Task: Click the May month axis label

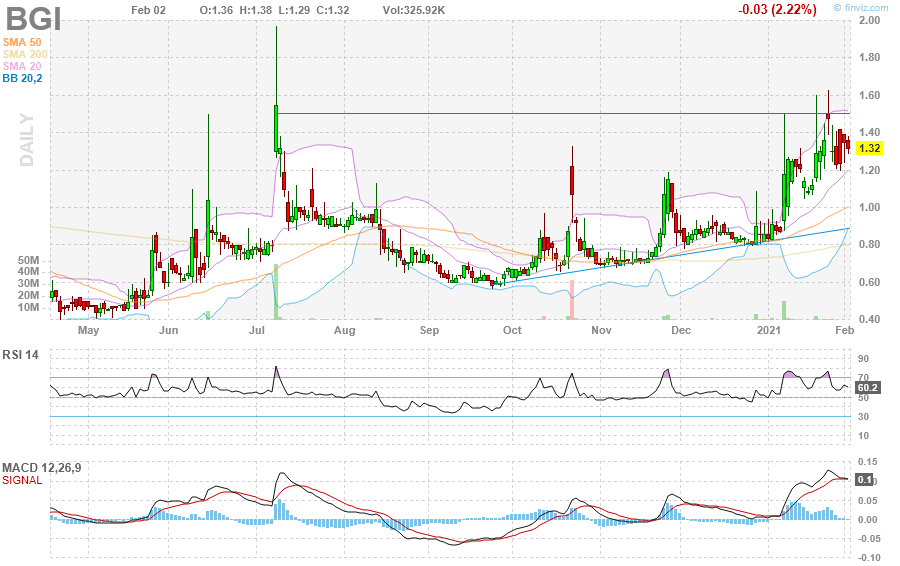Action: (88, 330)
